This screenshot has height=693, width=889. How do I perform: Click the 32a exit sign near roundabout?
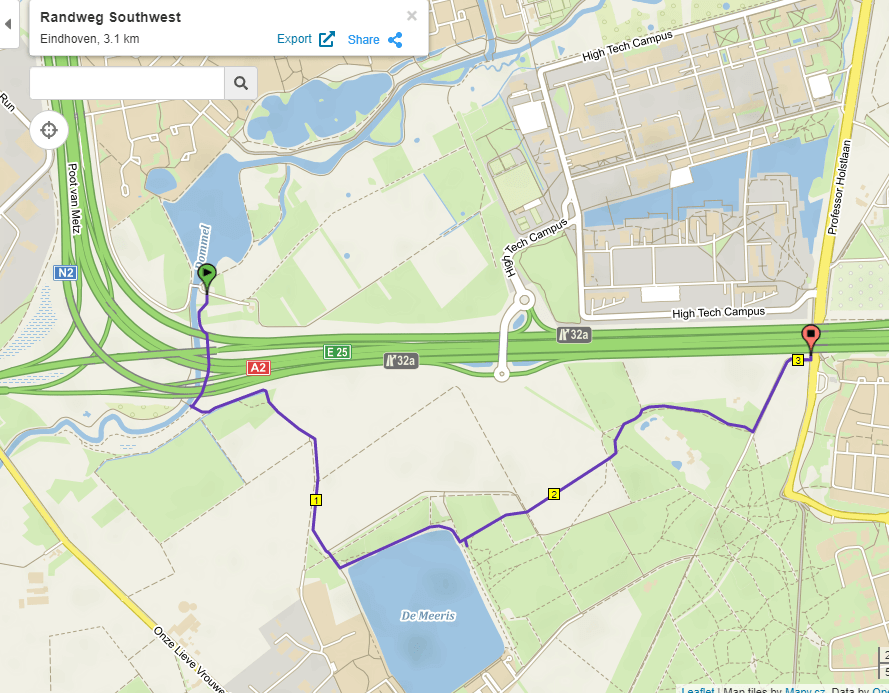573,335
